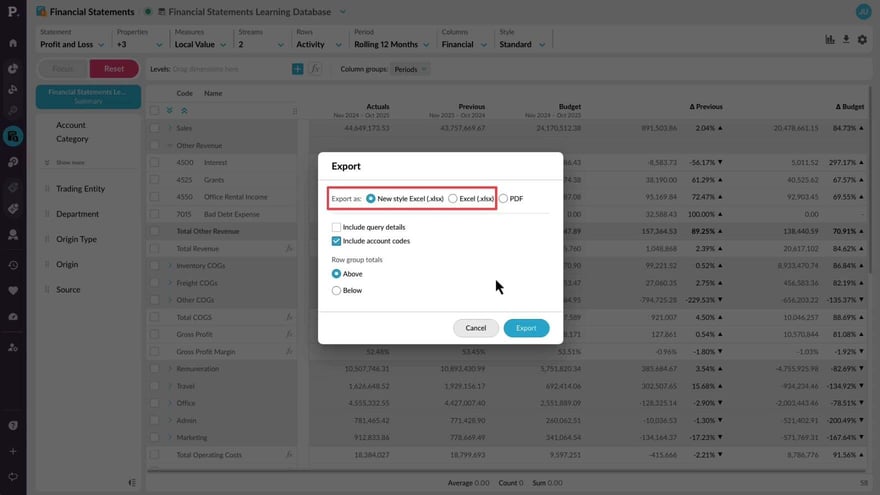The image size is (880, 495).
Task: Expand the Inventory COGs row
Action: point(170,265)
